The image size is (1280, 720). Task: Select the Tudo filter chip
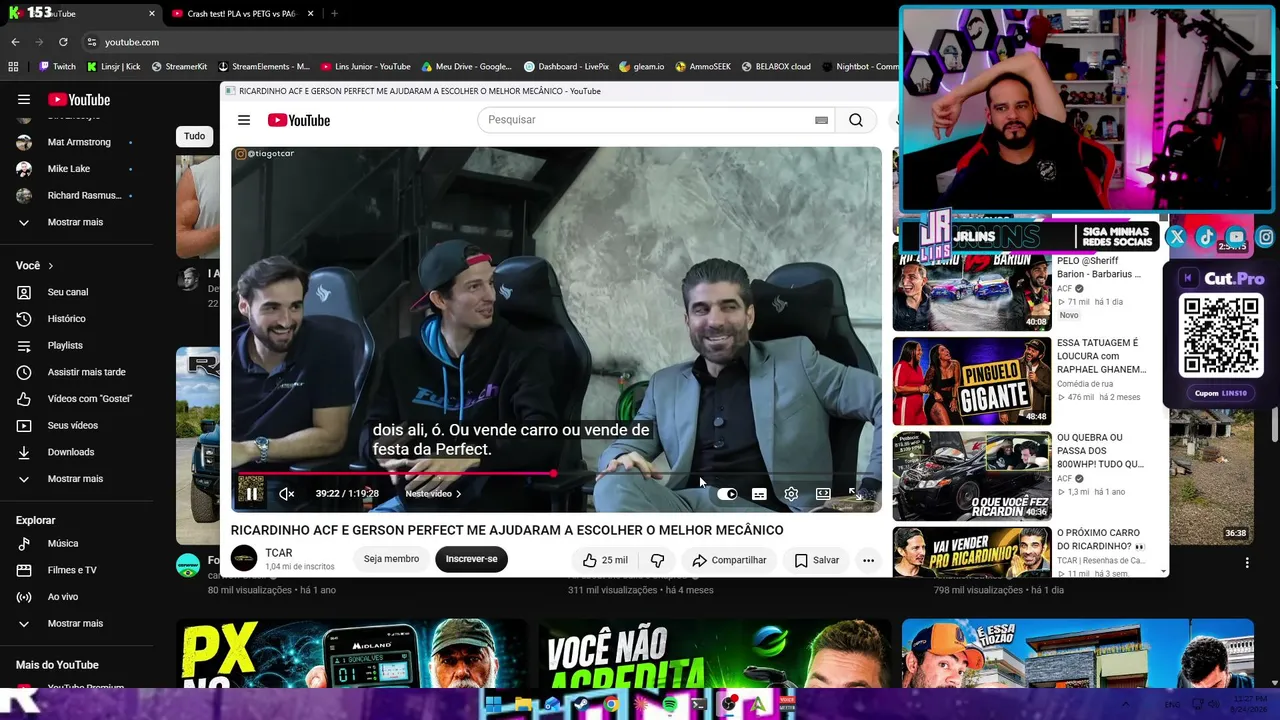pyautogui.click(x=195, y=136)
